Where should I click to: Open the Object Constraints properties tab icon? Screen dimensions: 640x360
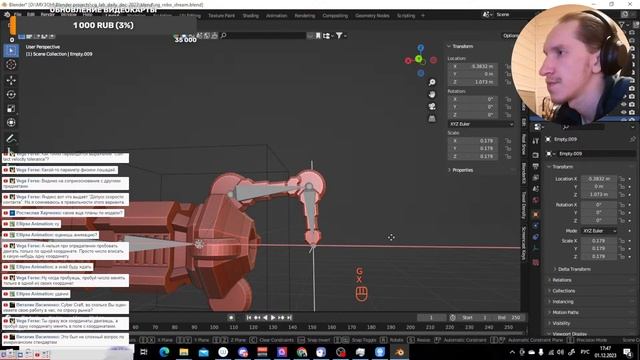pyautogui.click(x=536, y=237)
